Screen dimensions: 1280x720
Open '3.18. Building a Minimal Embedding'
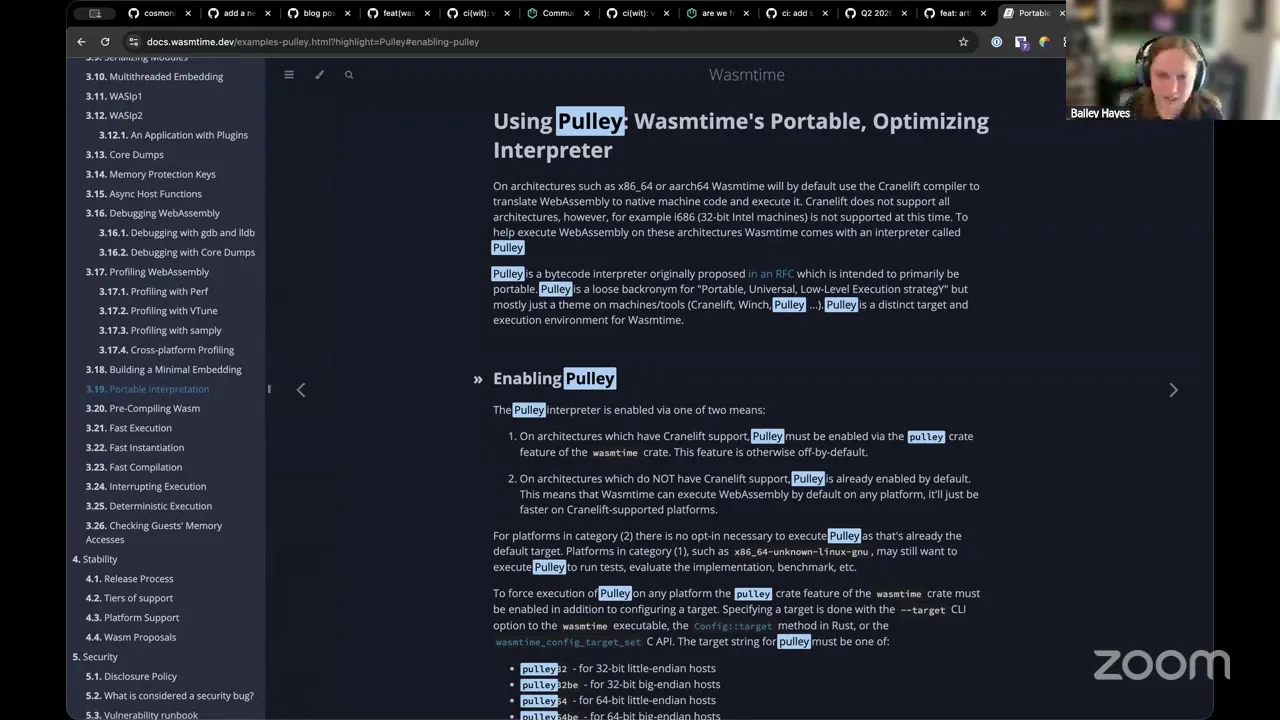163,370
